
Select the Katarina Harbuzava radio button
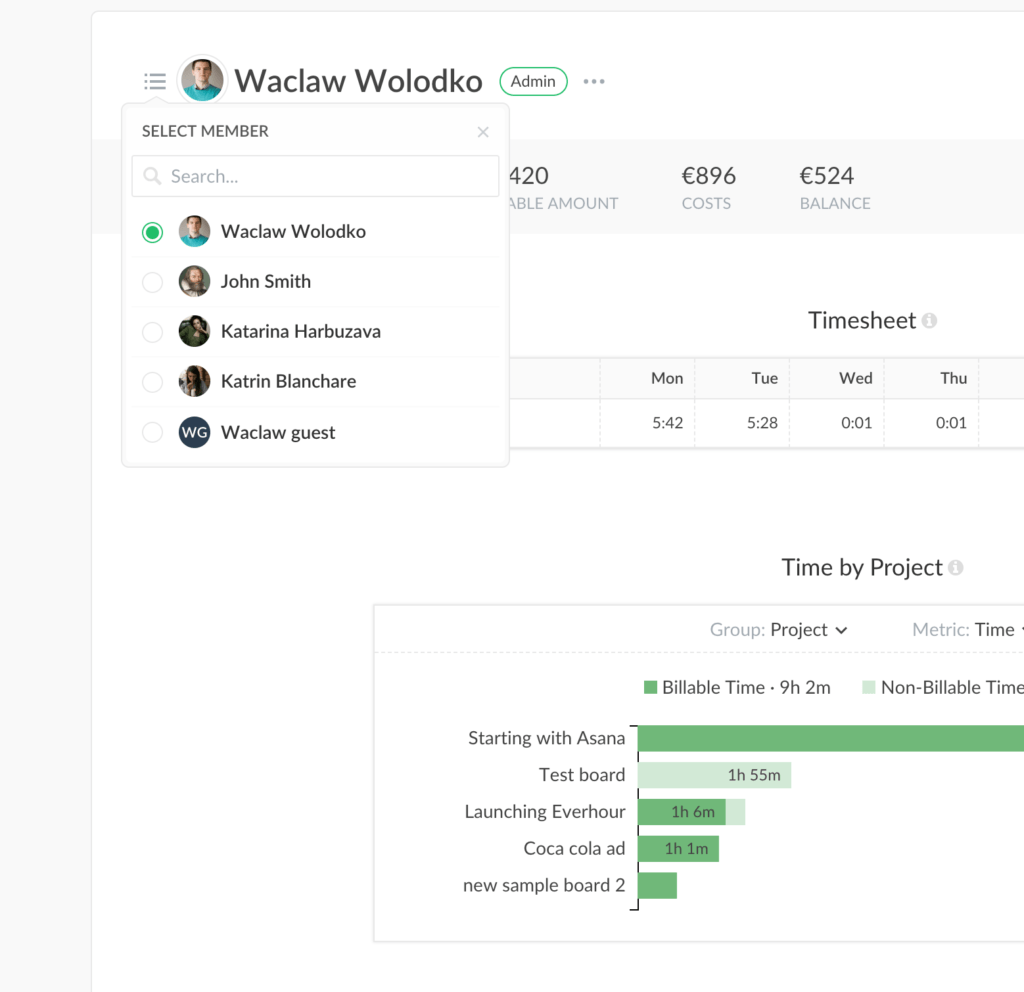coord(152,331)
